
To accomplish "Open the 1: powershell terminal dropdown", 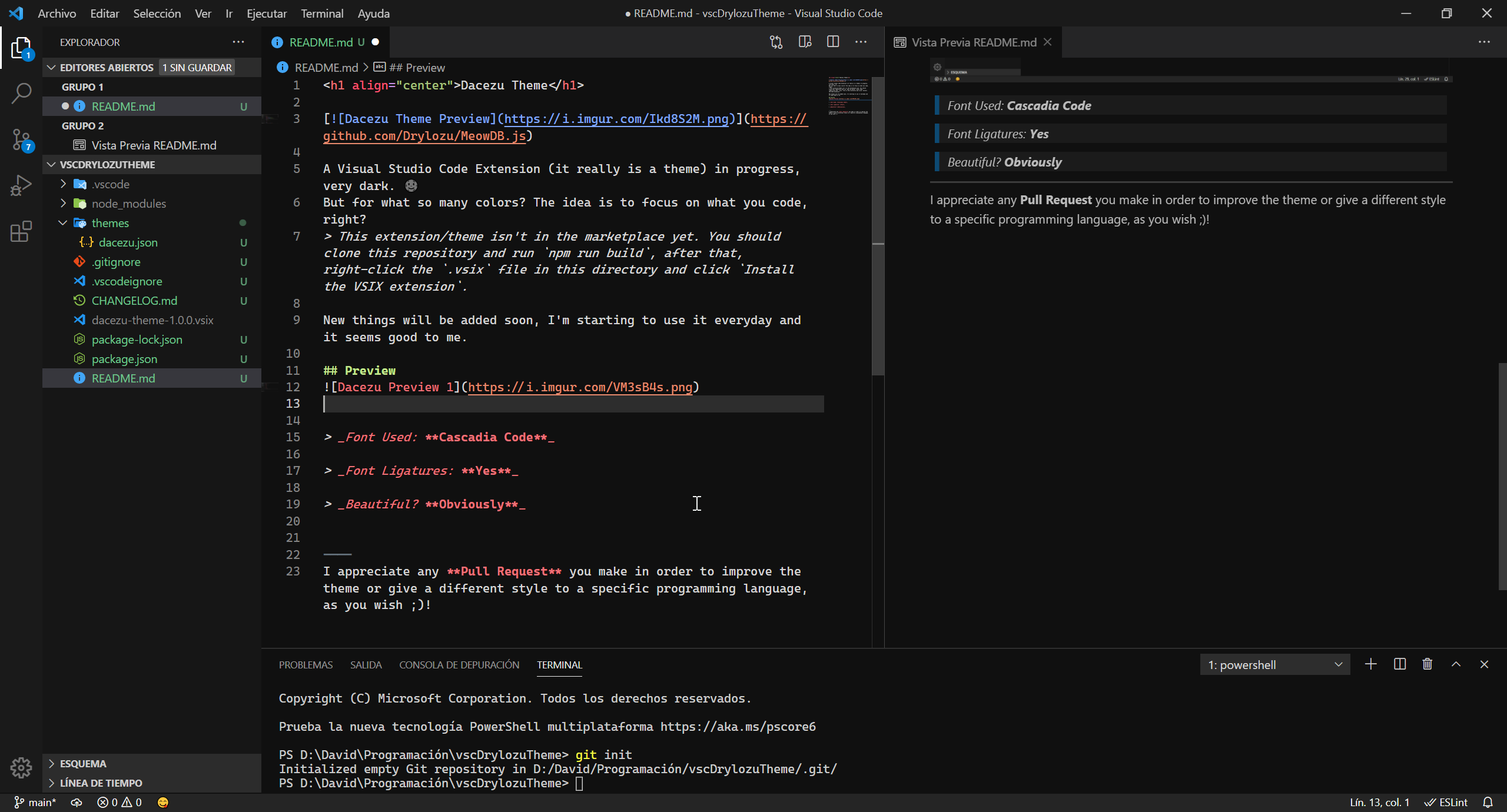I will tap(1275, 665).
